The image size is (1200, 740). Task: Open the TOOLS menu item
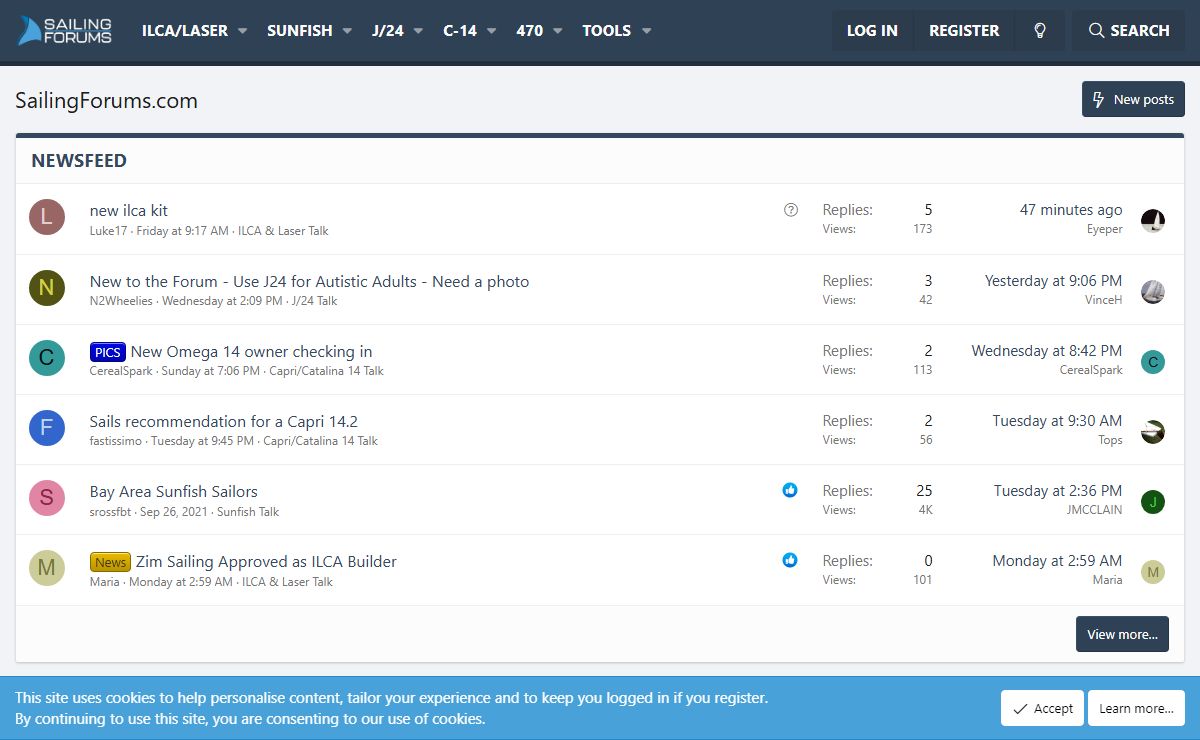(607, 31)
